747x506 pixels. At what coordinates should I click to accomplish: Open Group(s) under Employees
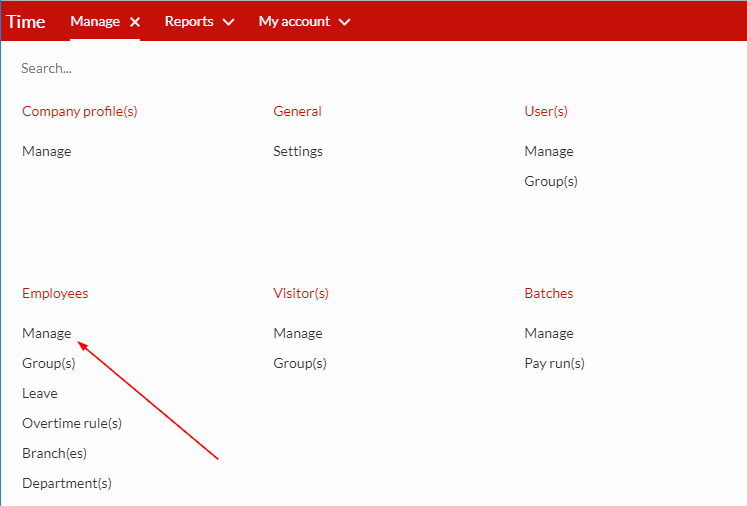(x=49, y=364)
